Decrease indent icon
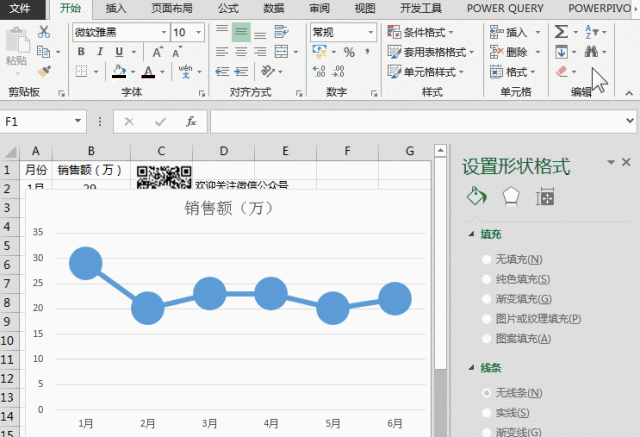 pyautogui.click(x=222, y=72)
